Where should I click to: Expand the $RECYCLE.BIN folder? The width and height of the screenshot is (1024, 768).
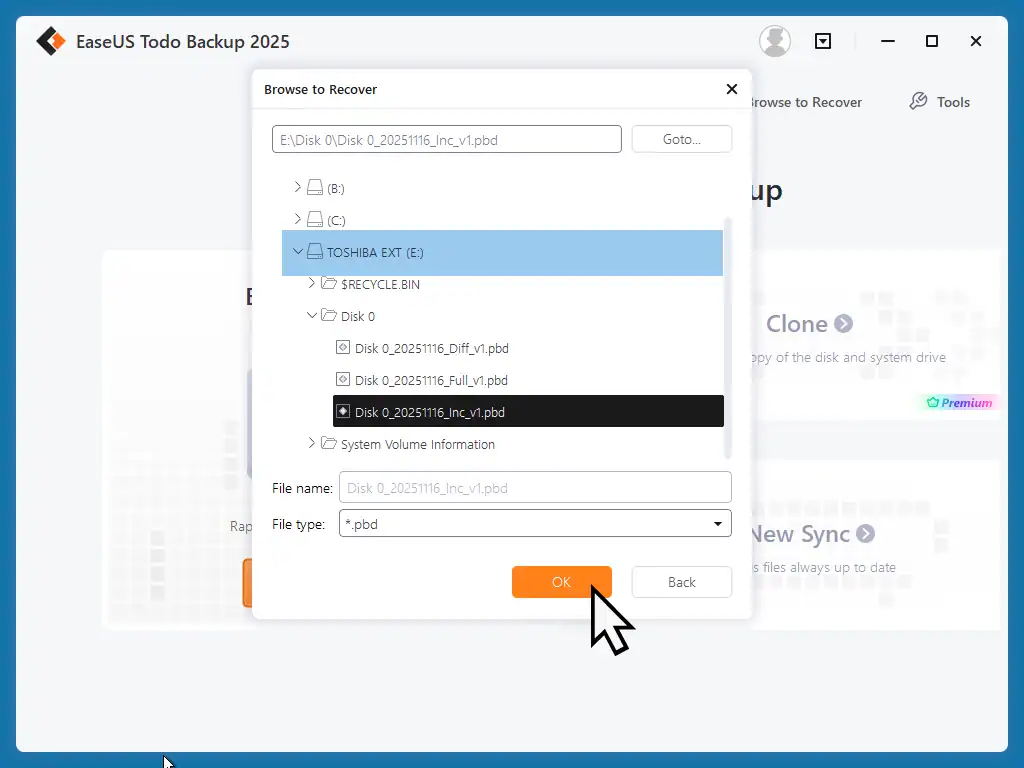(x=311, y=284)
